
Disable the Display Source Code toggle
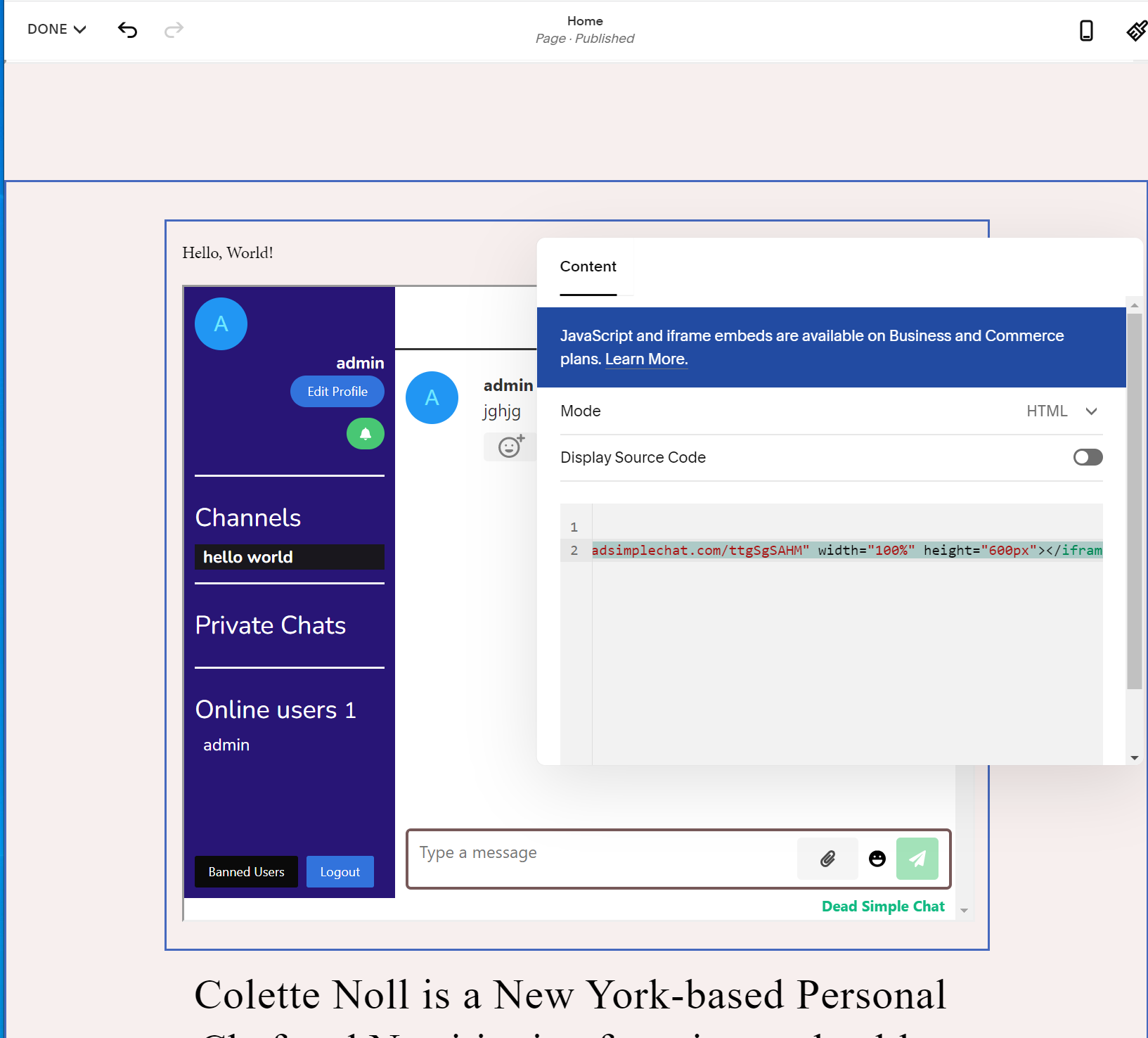tap(1087, 457)
